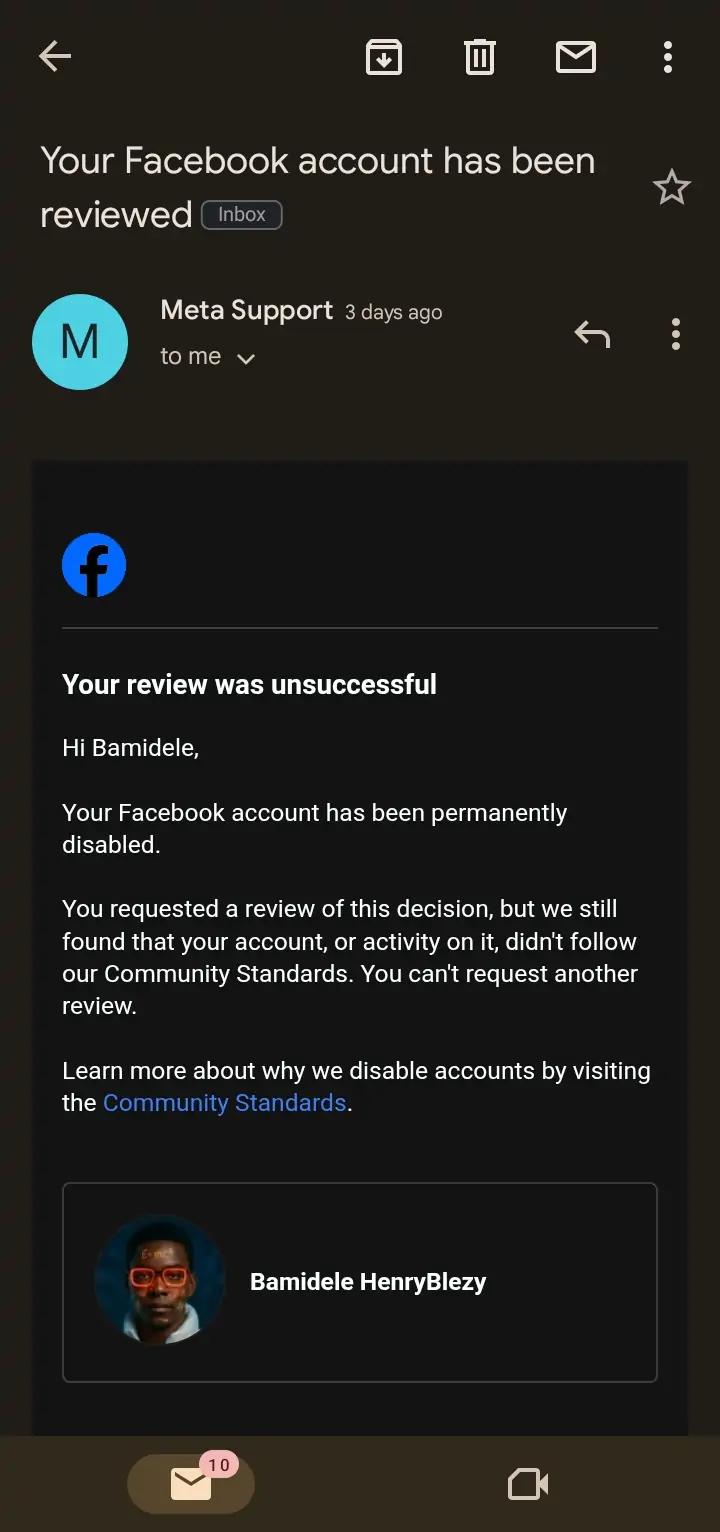Click the Bamidele HenryBlezy account name

coord(368,1282)
